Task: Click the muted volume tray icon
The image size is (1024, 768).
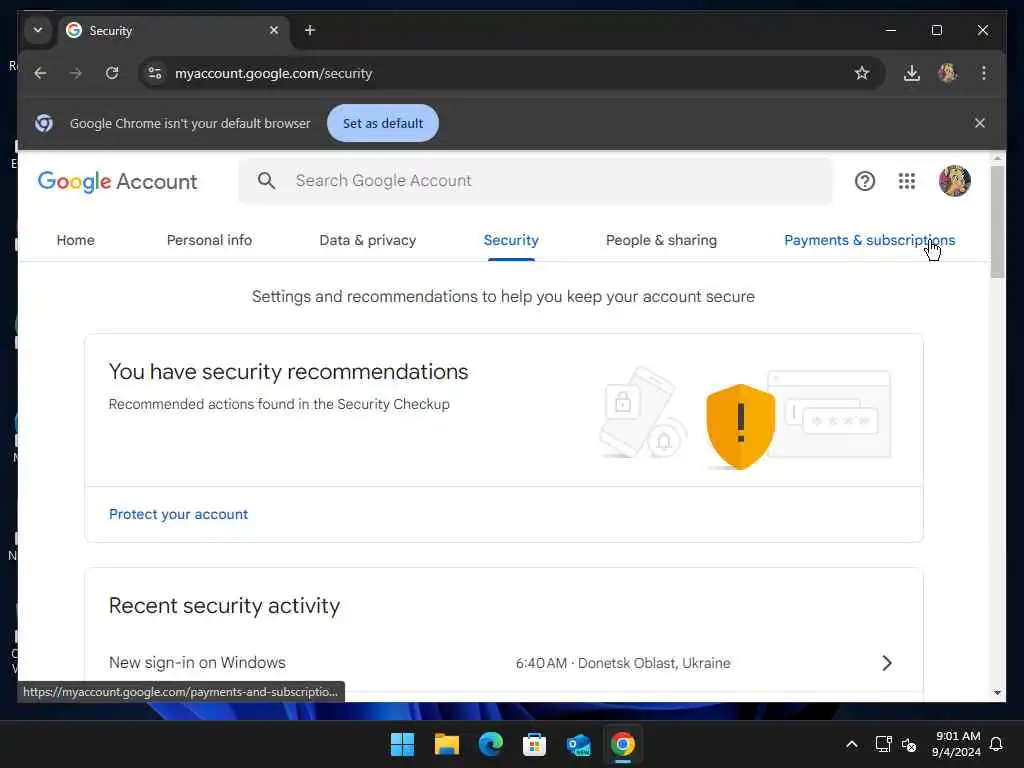Action: point(908,744)
